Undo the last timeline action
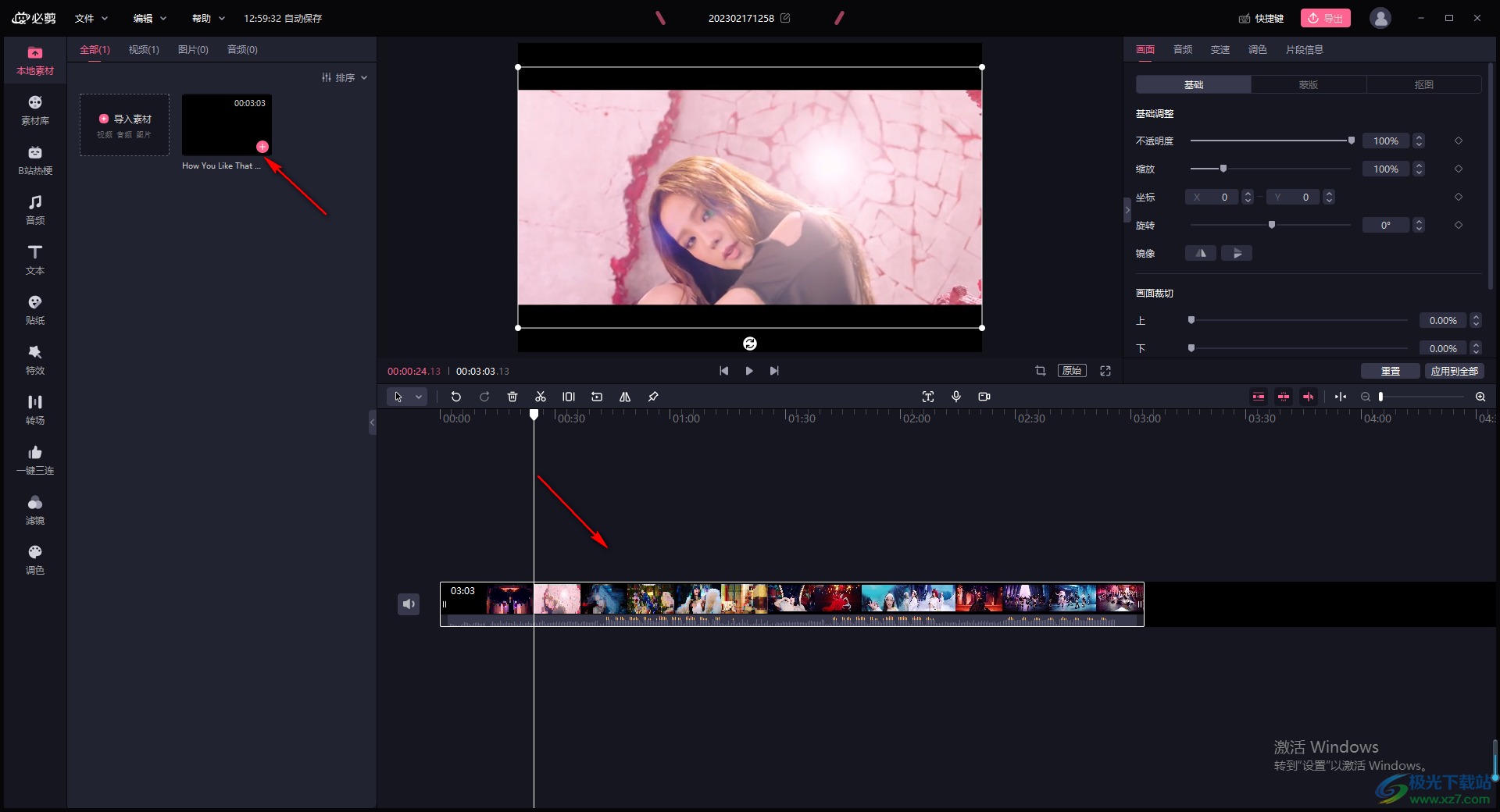Viewport: 1500px width, 812px height. click(x=456, y=397)
